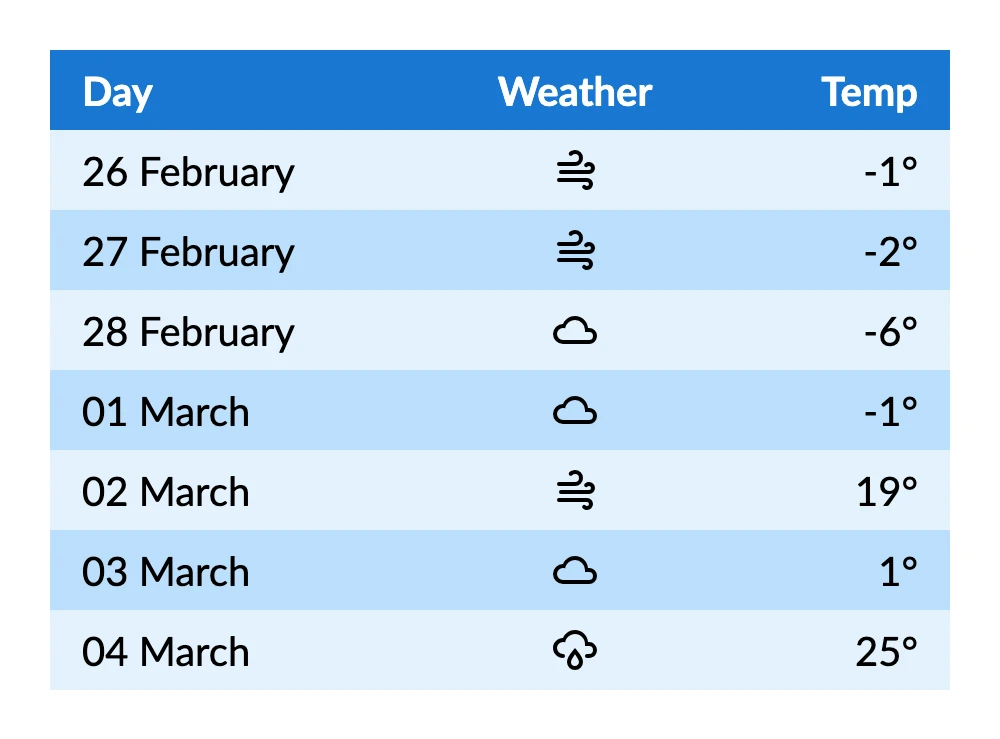Select the 04 March date cell
The width and height of the screenshot is (1000, 739).
166,652
